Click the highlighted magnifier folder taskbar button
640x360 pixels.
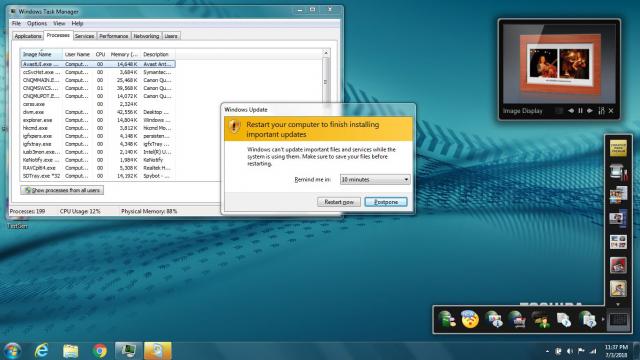pyautogui.click(x=158, y=351)
